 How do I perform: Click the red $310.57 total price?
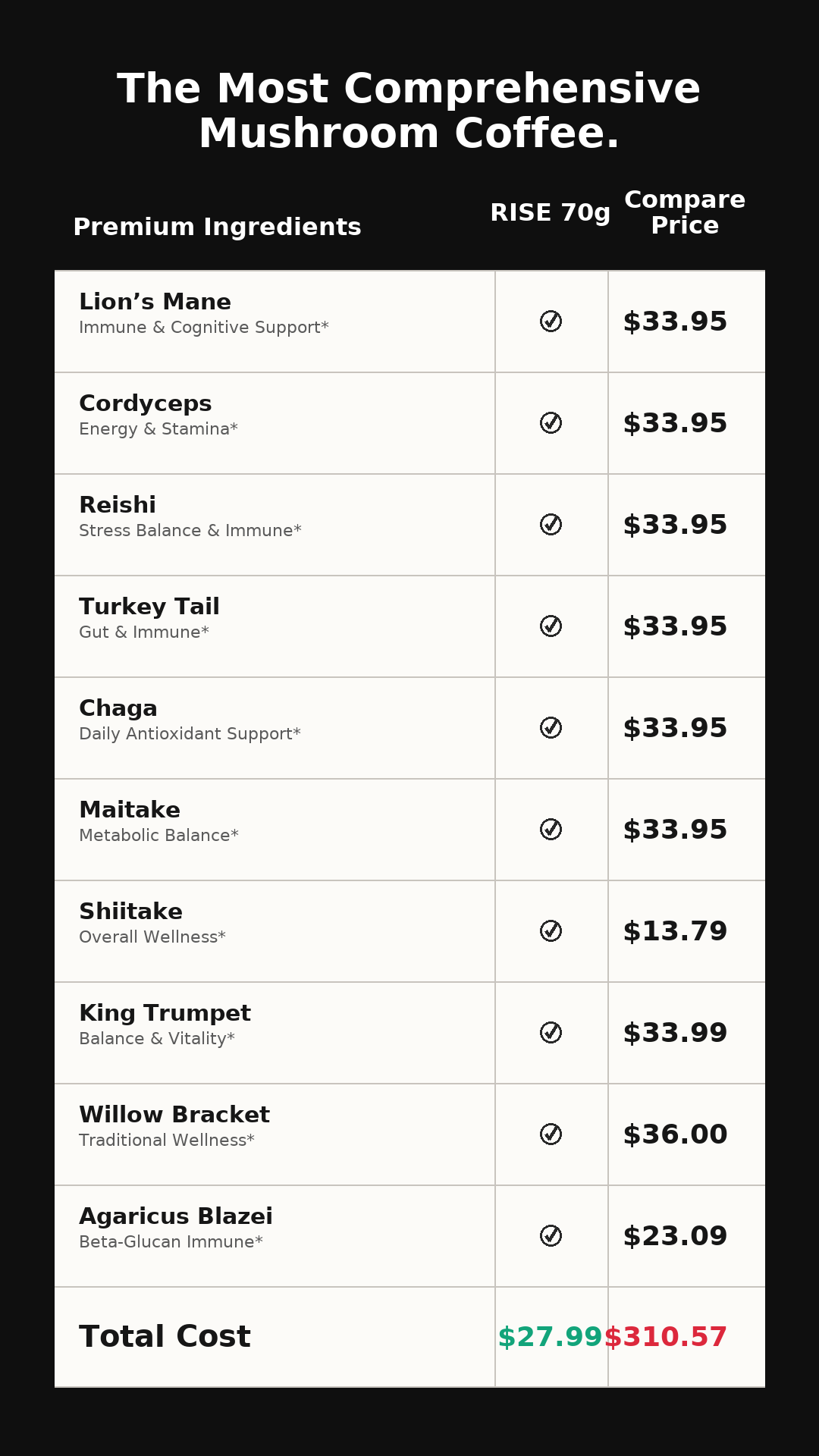pyautogui.click(x=666, y=1338)
